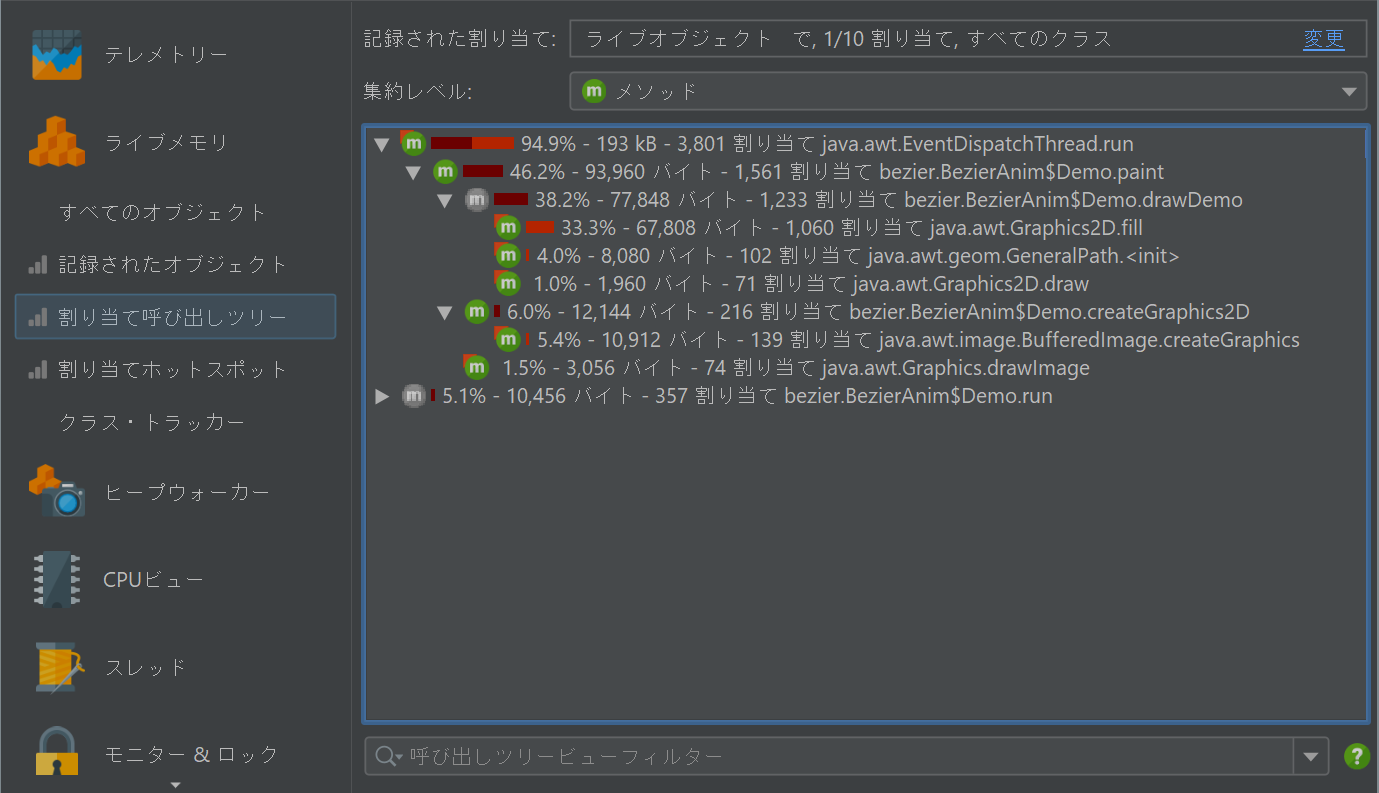This screenshot has height=793, width=1379.
Task: Click the green help question mark icon
Action: (x=1356, y=756)
